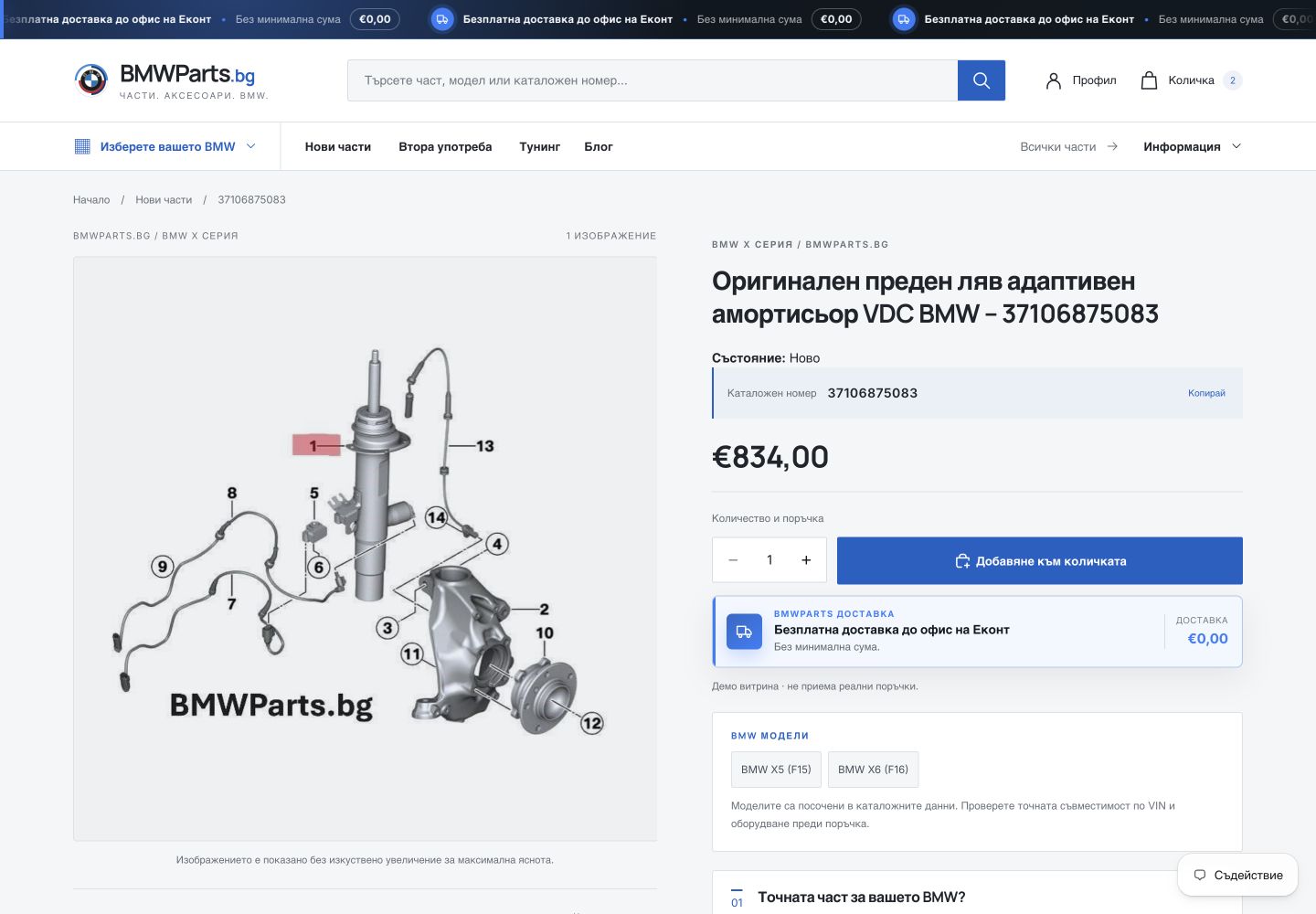Expand the Информация dropdown menu
Viewport: 1316px width, 914px height.
pos(1193,146)
